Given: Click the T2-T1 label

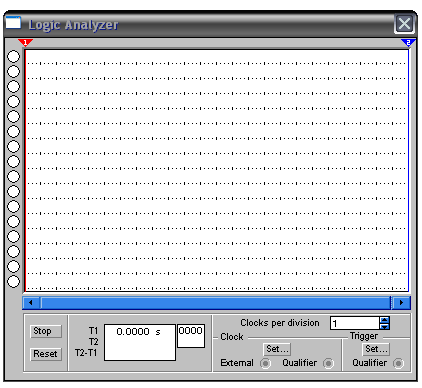Looking at the screenshot, I should pyautogui.click(x=86, y=353).
